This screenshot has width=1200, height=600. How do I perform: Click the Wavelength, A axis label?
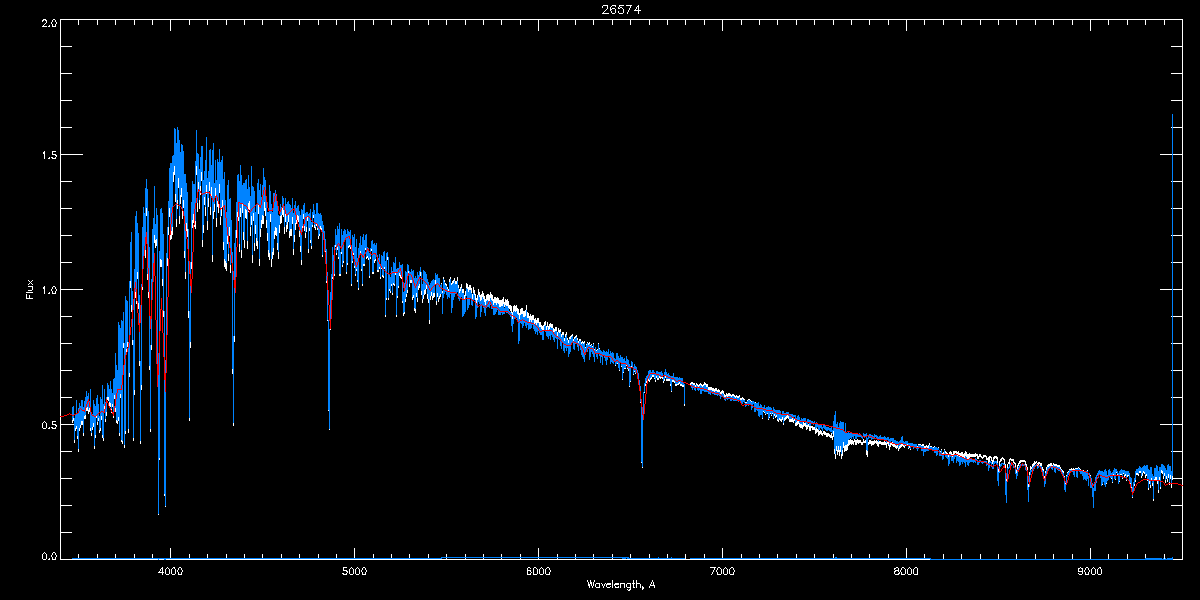[x=621, y=584]
